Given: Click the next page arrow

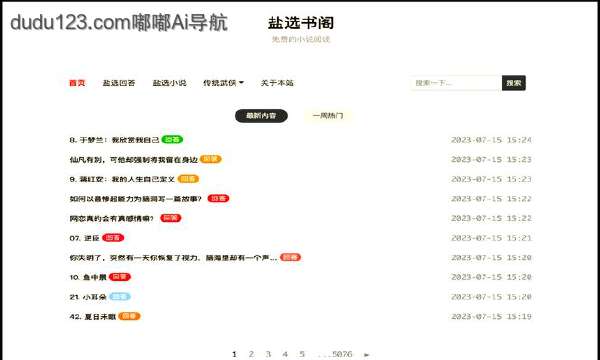Looking at the screenshot, I should tap(367, 355).
